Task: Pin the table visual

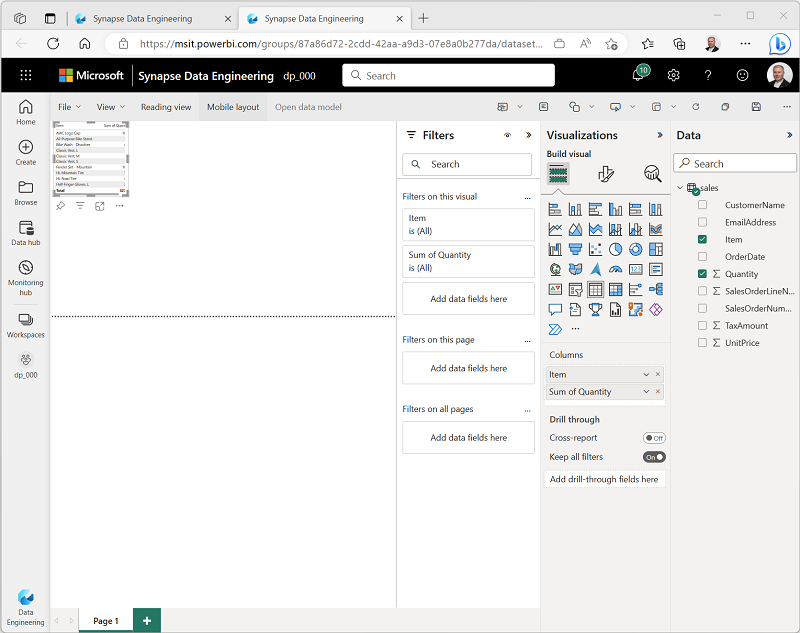Action: (61, 206)
